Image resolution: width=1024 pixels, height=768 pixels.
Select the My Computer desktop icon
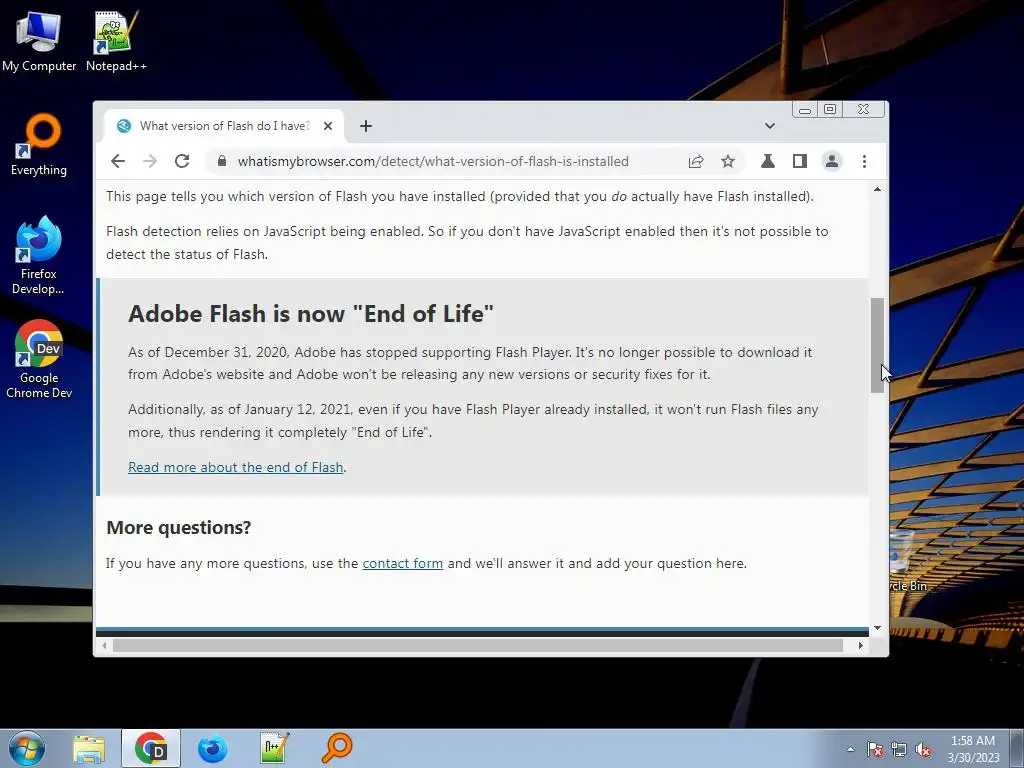tap(39, 41)
